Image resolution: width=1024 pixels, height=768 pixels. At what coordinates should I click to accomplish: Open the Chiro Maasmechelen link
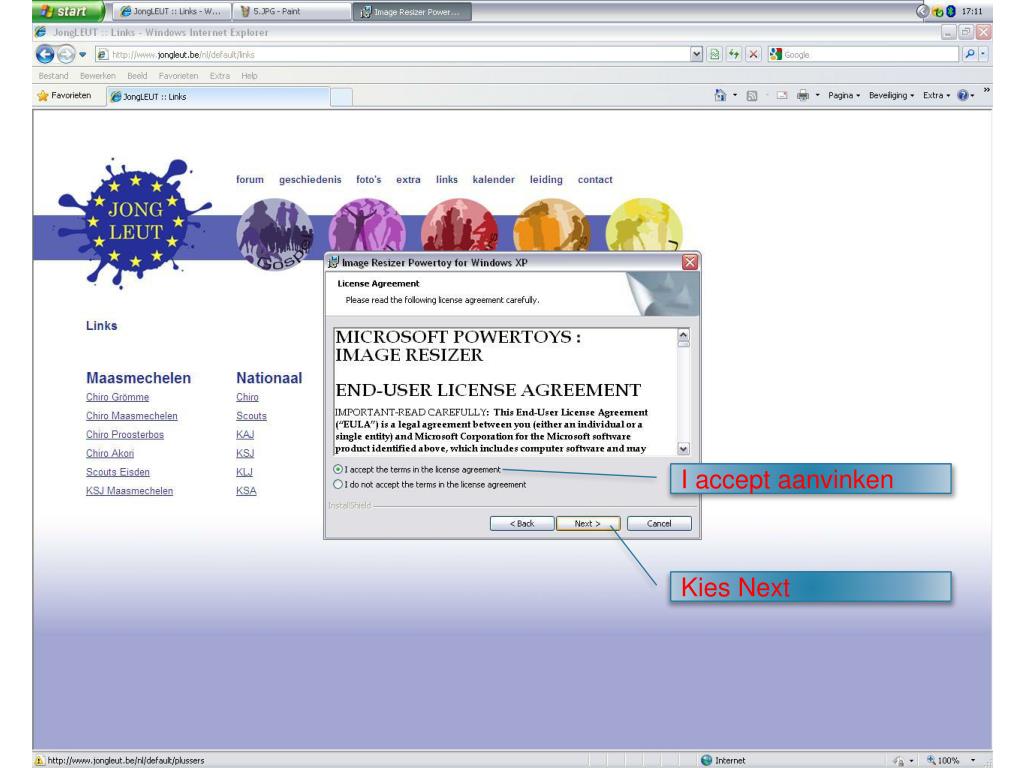point(131,416)
